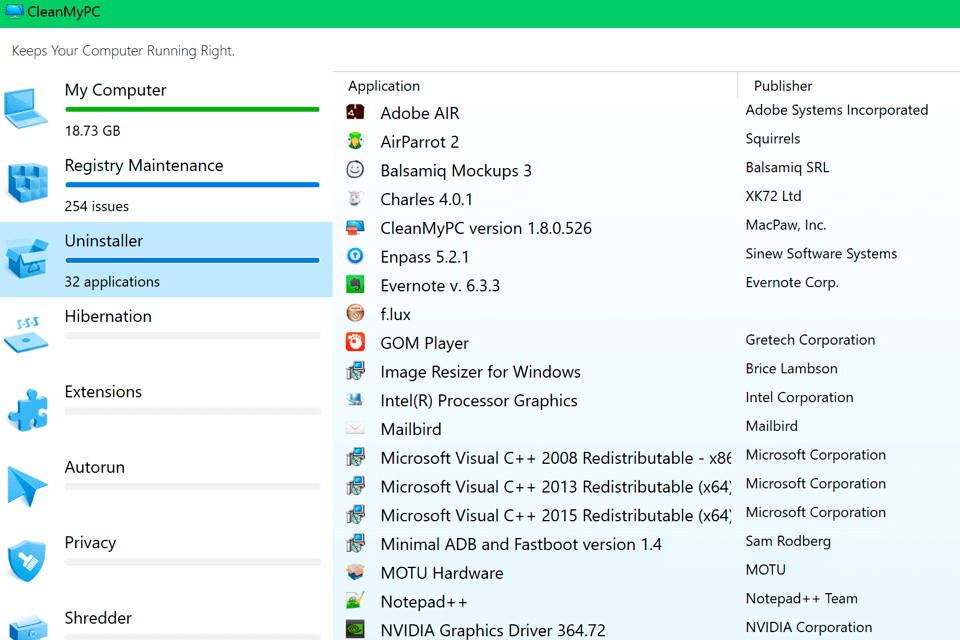The height and width of the screenshot is (640, 960).
Task: Open the Privacy section
Action: [x=166, y=561]
